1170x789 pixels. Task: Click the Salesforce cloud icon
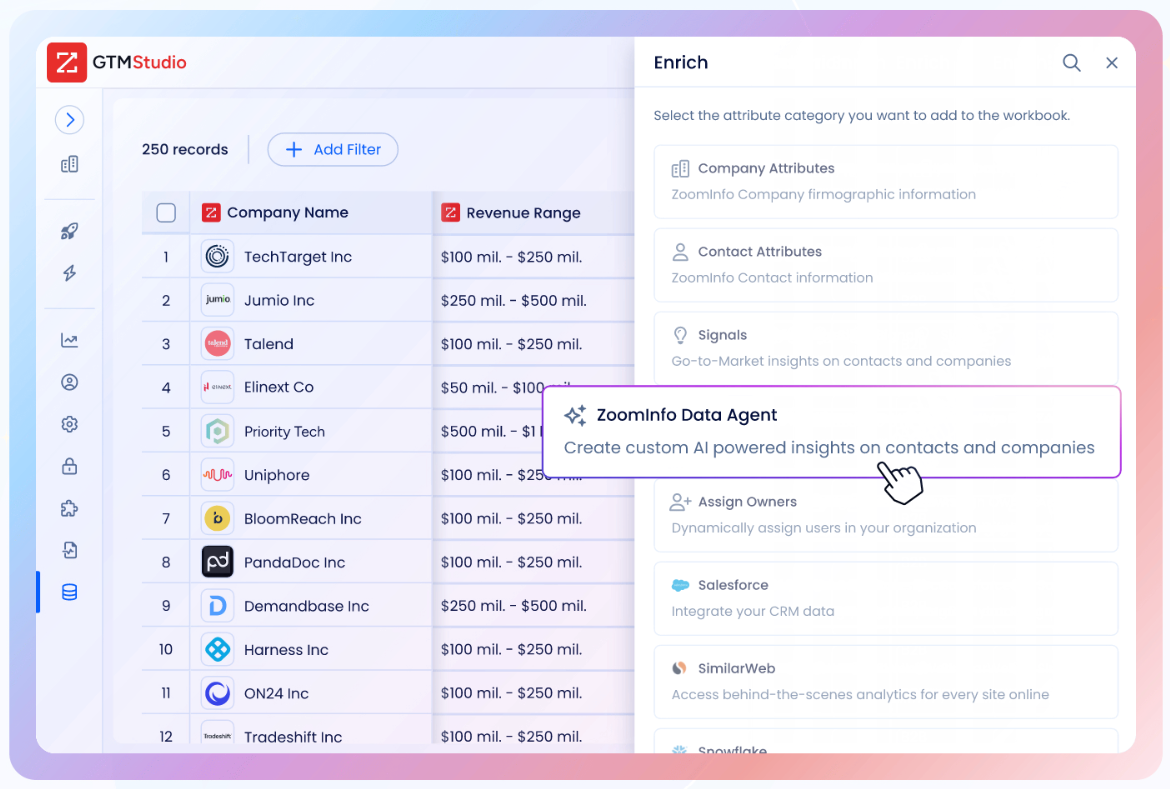(680, 585)
